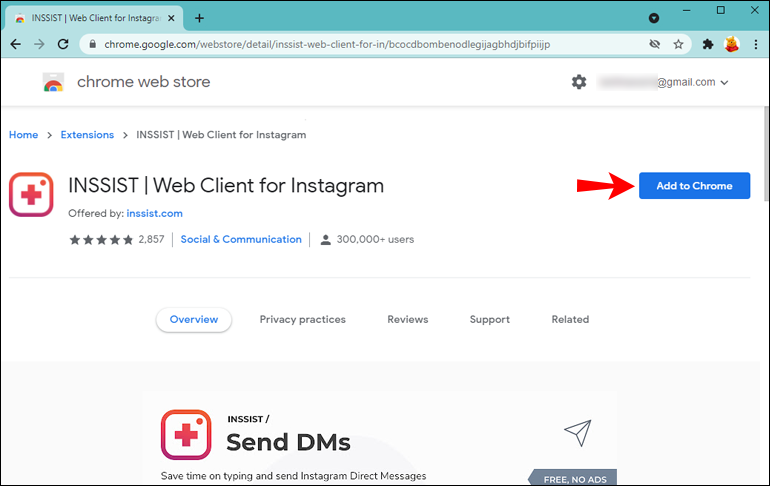Click the crossed-out eye icon in the address bar

[x=655, y=44]
